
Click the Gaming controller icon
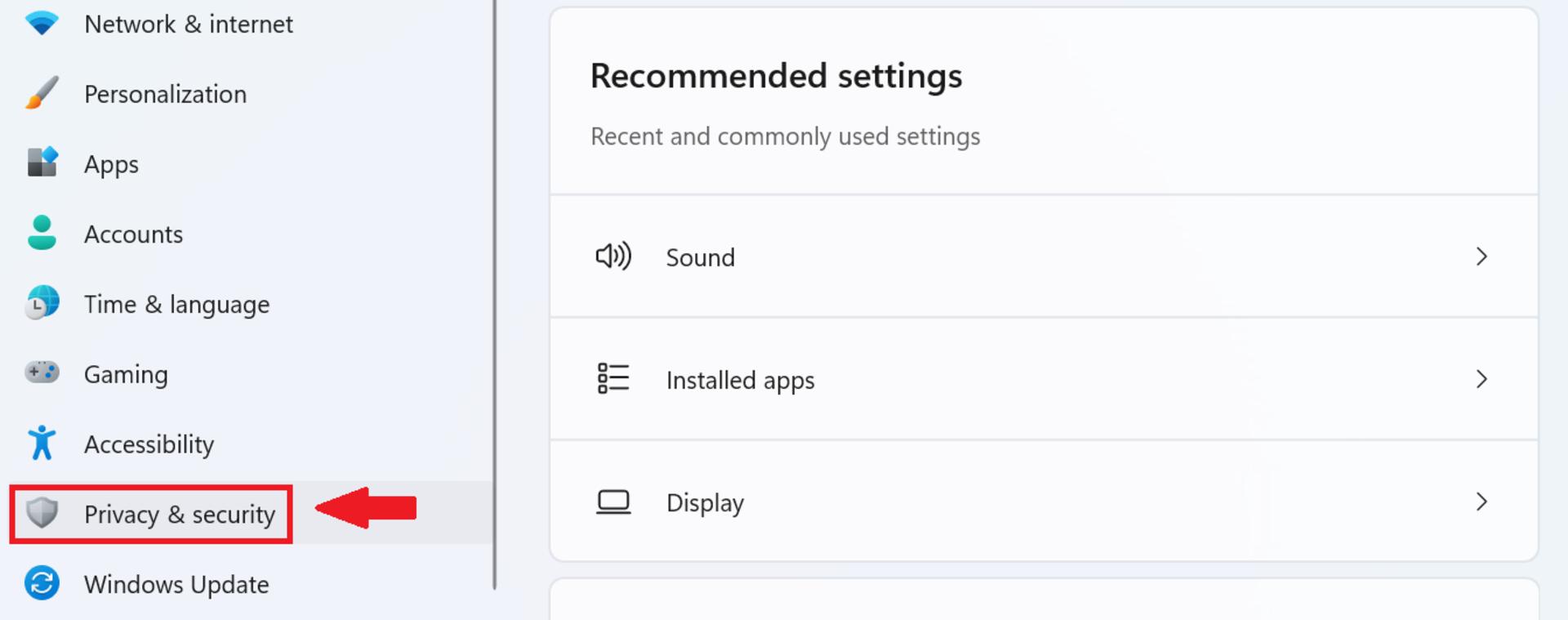click(42, 372)
